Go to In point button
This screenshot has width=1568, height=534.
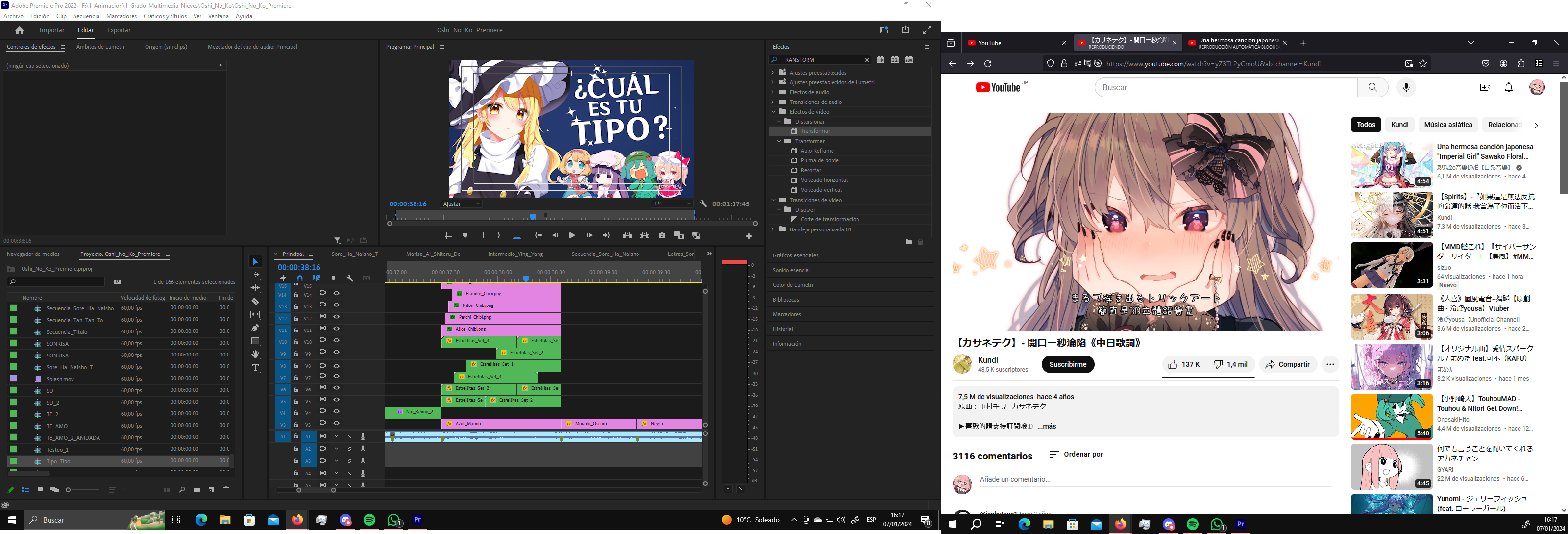click(538, 236)
